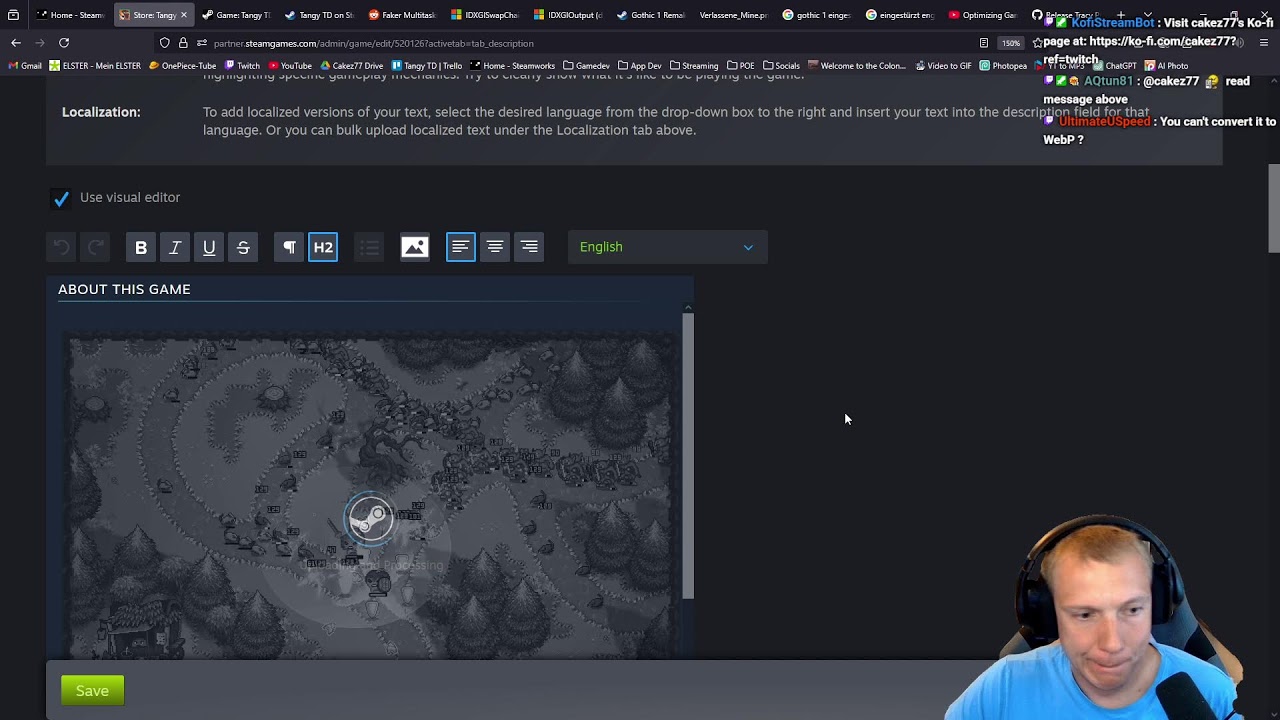Insert image into description
1280x720 pixels.
coord(415,247)
